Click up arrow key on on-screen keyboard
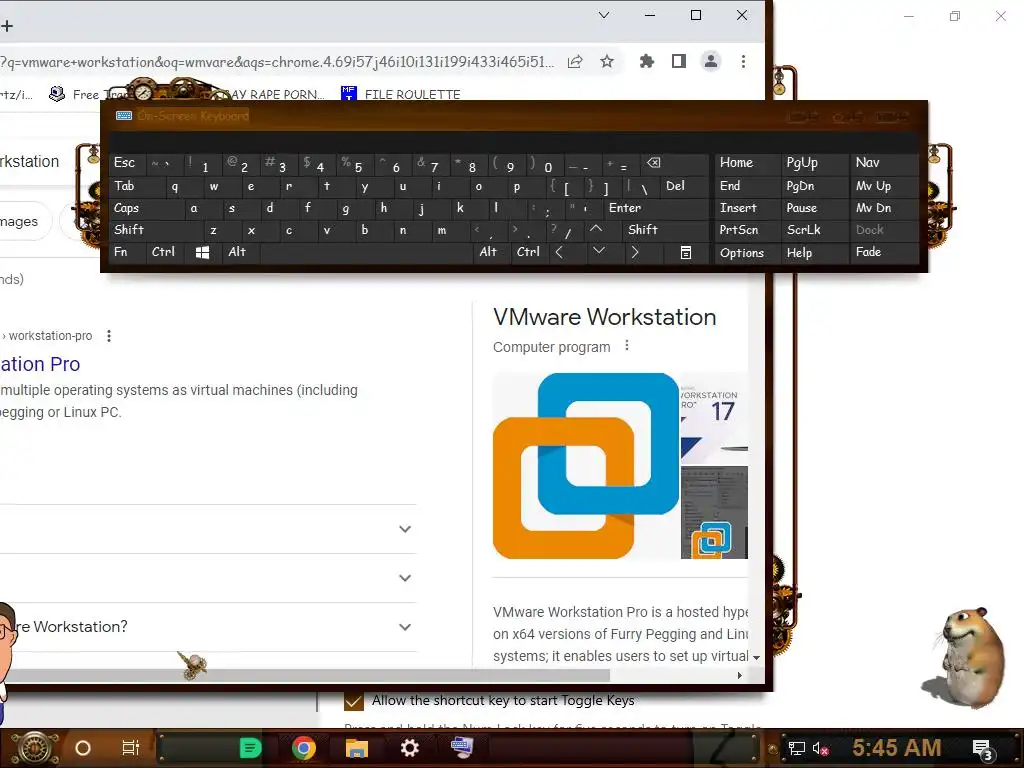Viewport: 1024px width, 768px height. pyautogui.click(x=596, y=229)
